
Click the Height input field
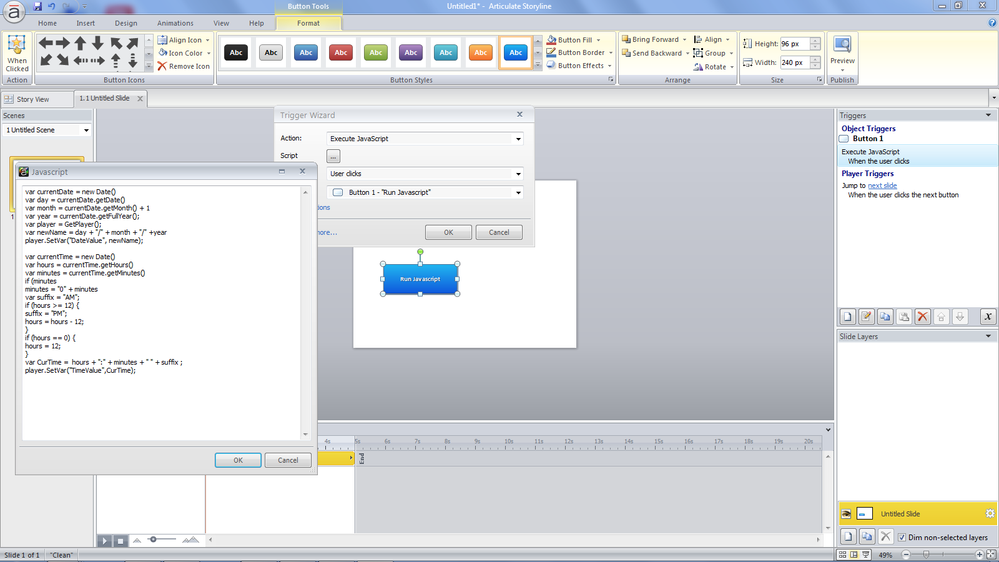tap(795, 44)
